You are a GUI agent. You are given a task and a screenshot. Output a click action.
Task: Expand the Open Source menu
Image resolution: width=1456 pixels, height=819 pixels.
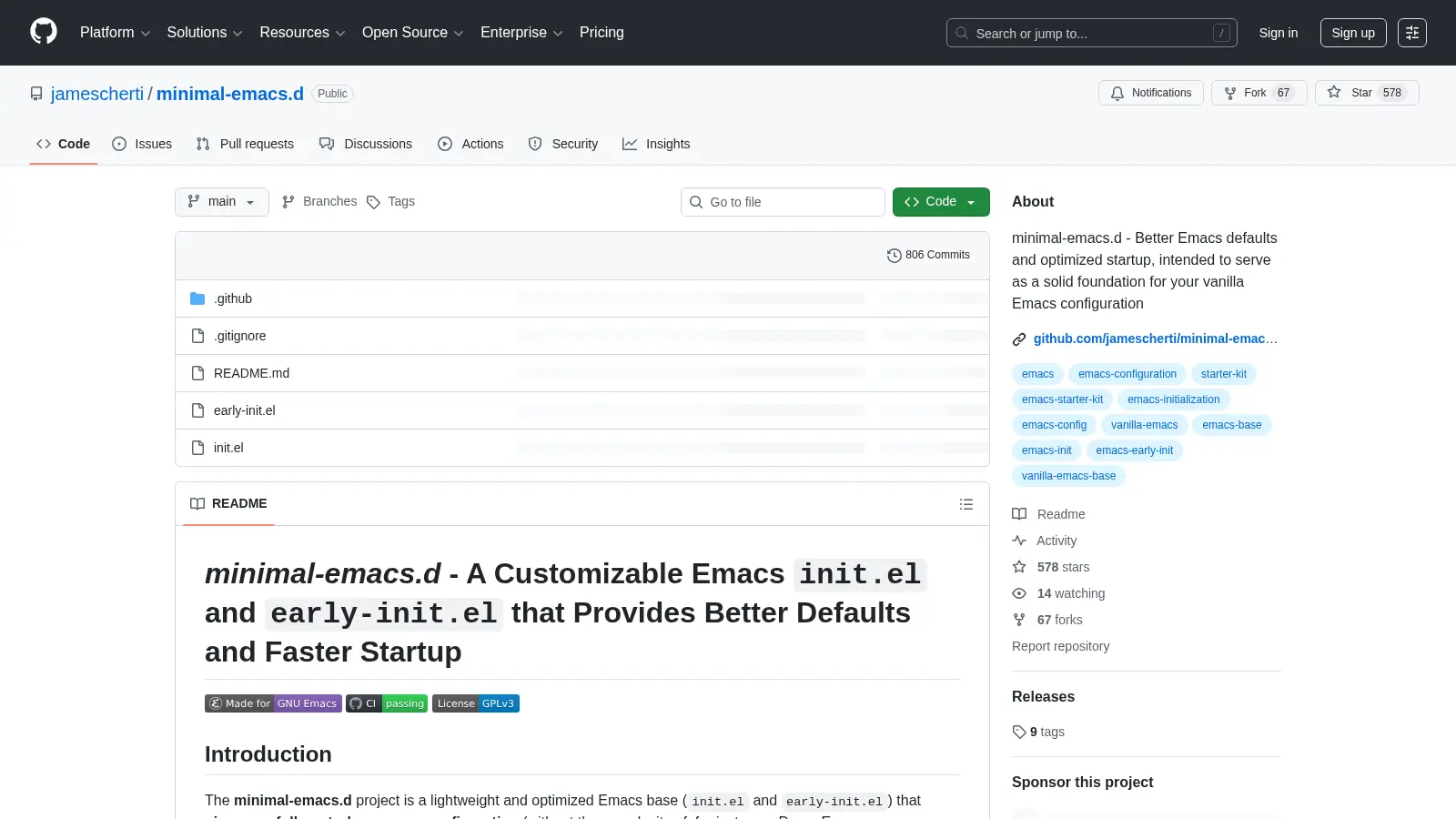pyautogui.click(x=413, y=33)
